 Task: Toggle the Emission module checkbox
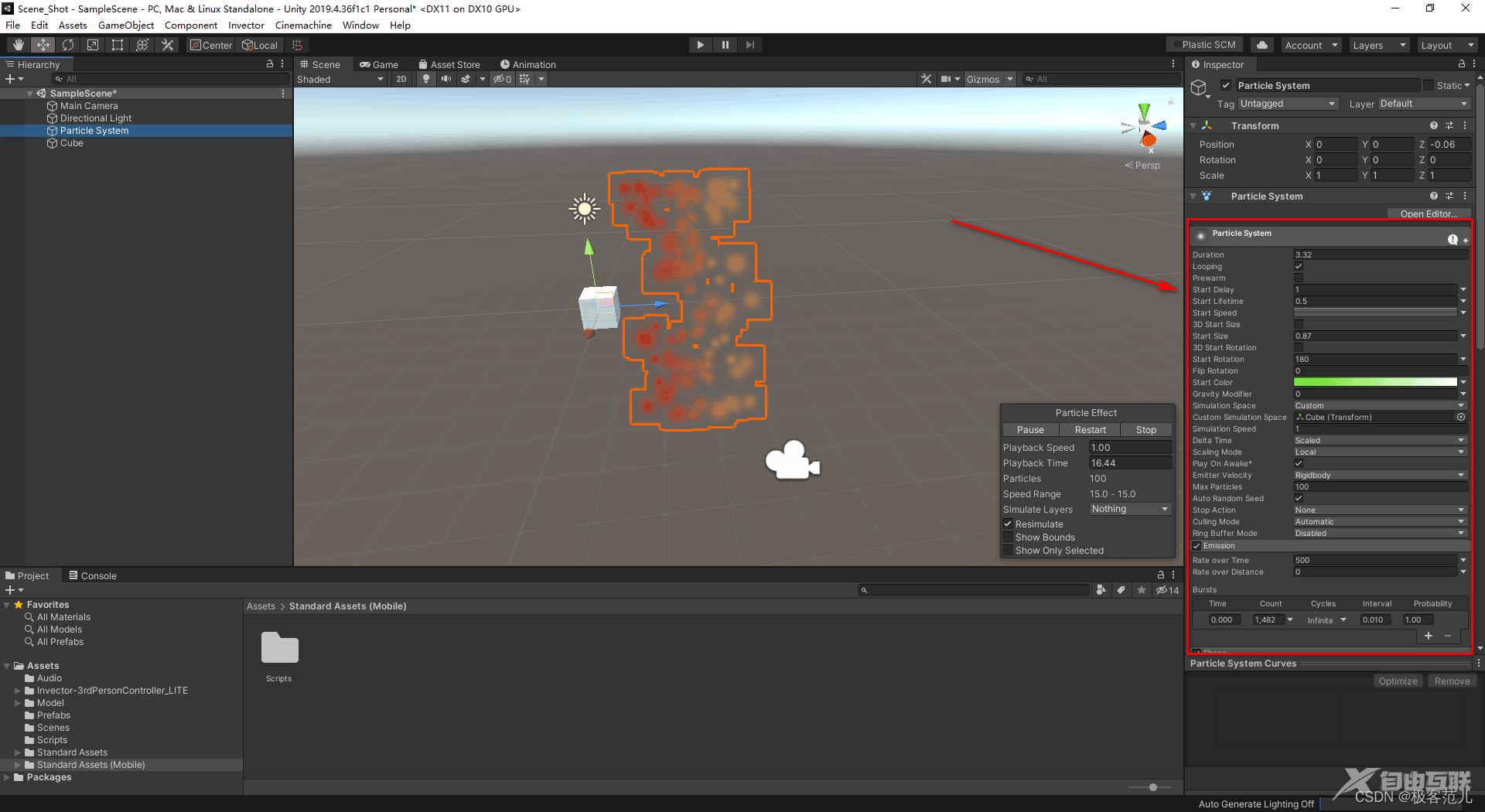(x=1197, y=546)
